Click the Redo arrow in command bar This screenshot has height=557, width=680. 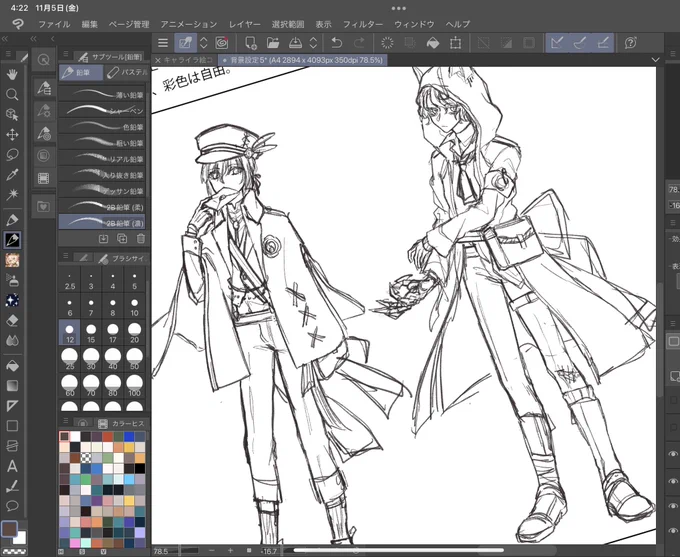coord(359,43)
